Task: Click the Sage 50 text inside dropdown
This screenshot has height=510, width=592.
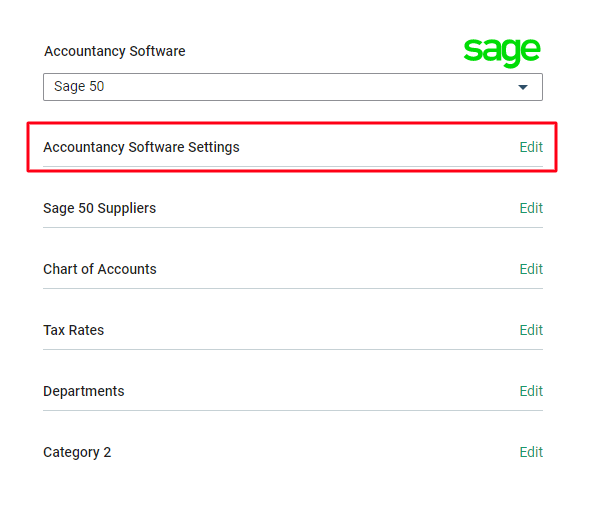Action: pos(79,86)
